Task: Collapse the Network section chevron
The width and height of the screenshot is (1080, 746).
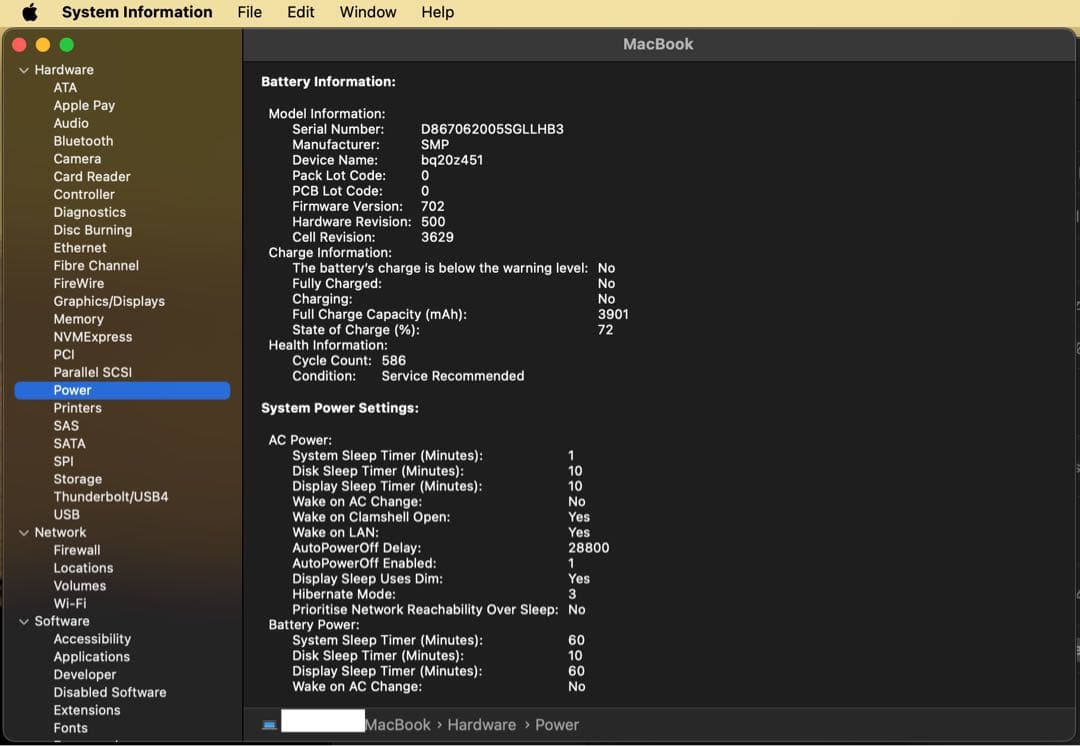Action: click(24, 533)
